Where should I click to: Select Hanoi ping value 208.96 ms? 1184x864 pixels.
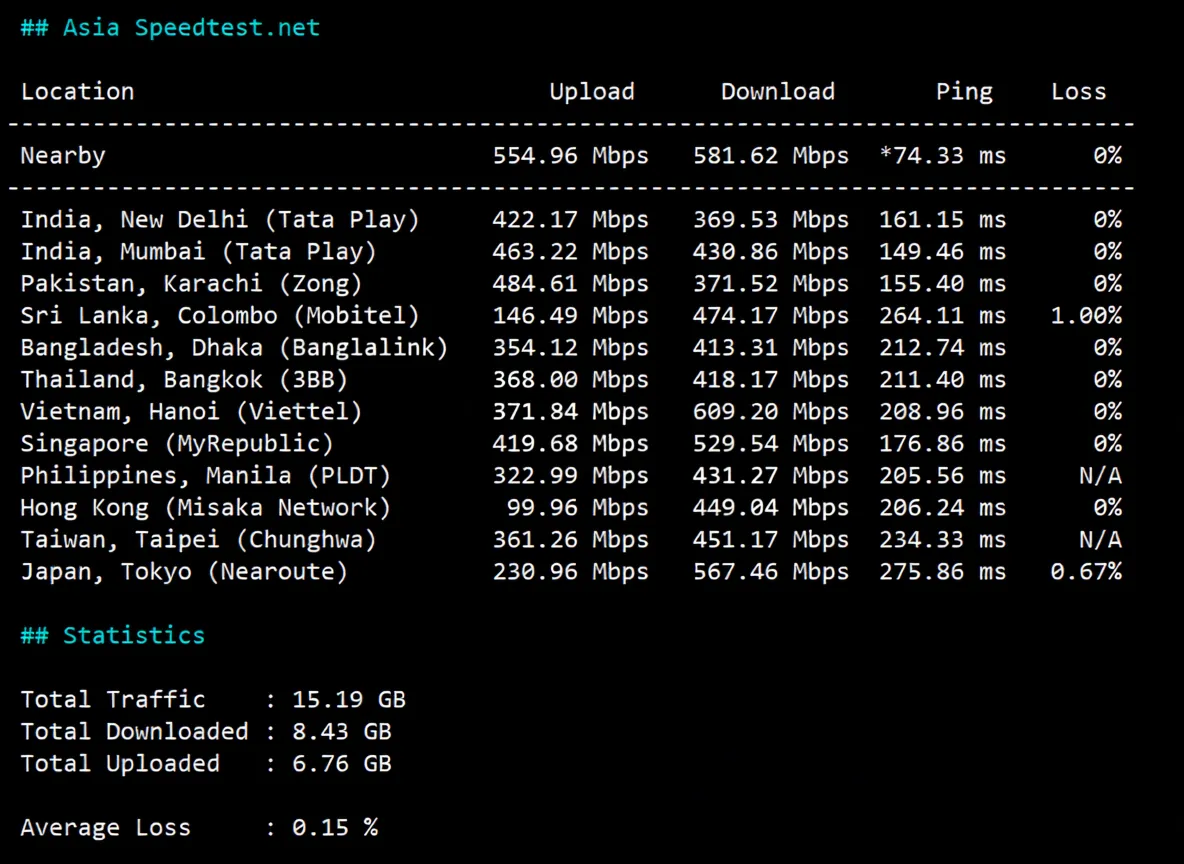click(942, 412)
